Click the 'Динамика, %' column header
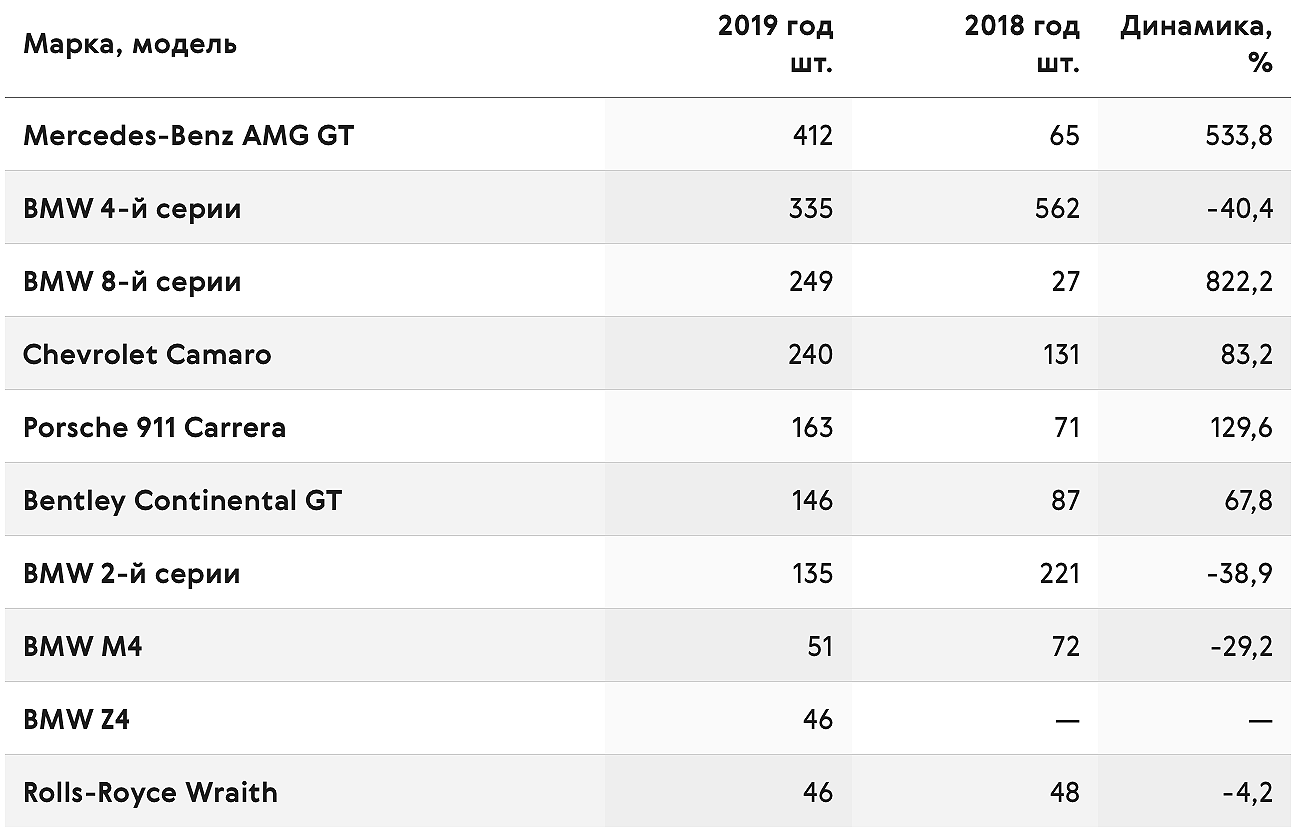This screenshot has height=831, width=1295. [x=1196, y=45]
